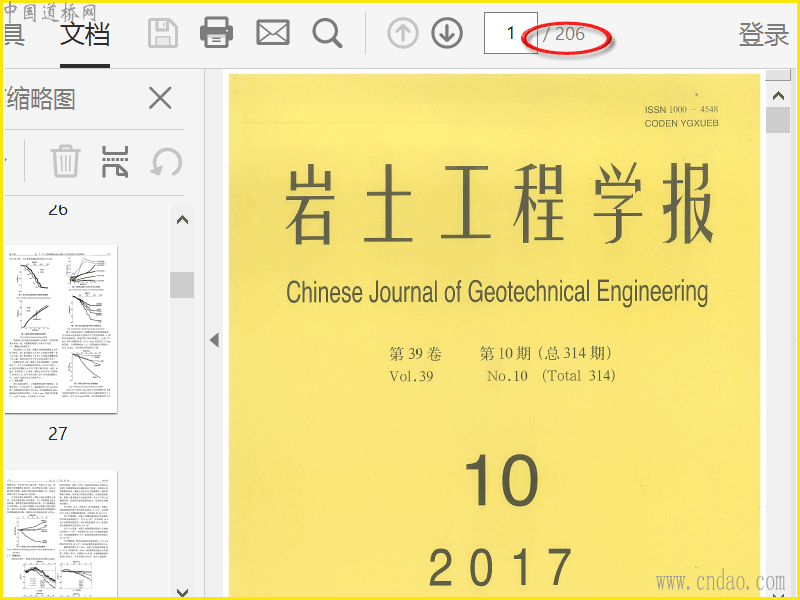The height and width of the screenshot is (600, 800).
Task: Click thumbnail panel scroll down arrow
Action: [182, 591]
